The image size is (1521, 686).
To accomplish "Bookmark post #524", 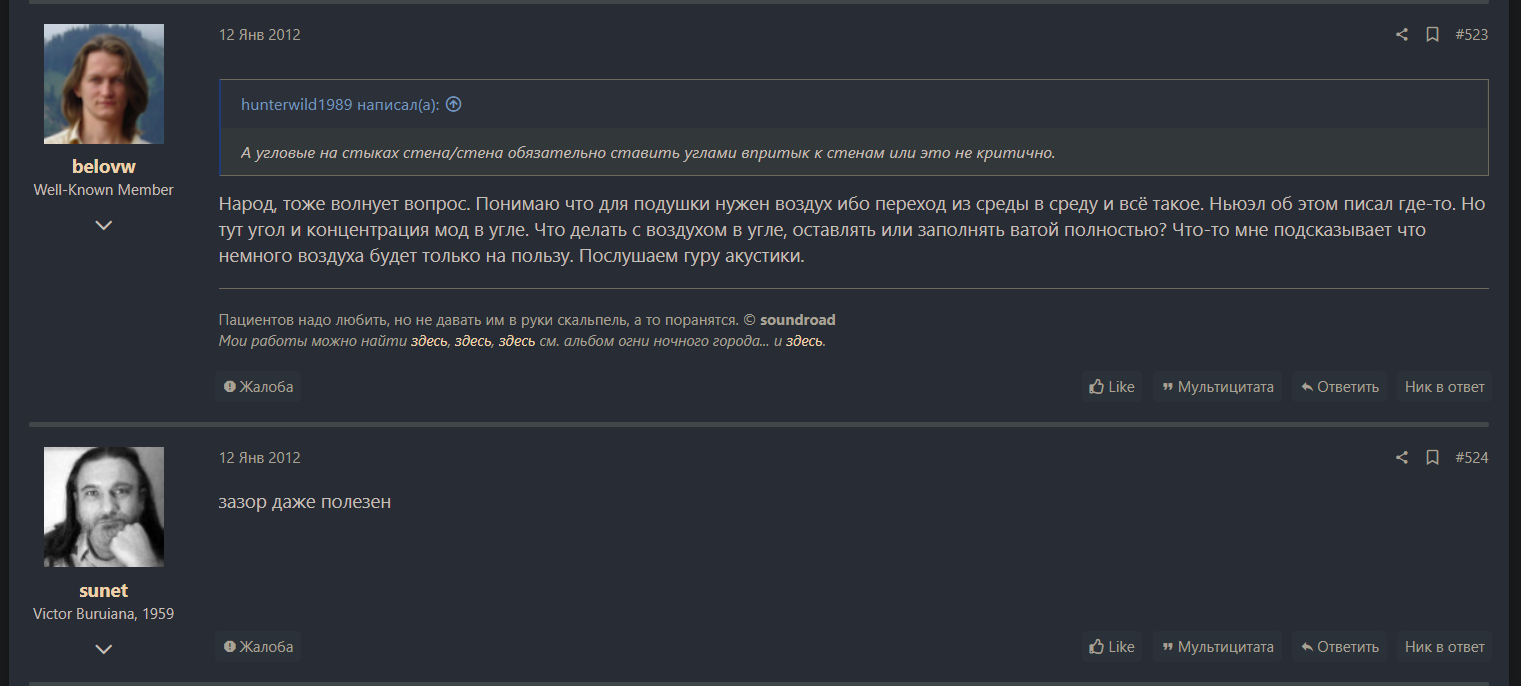I will click(x=1432, y=458).
